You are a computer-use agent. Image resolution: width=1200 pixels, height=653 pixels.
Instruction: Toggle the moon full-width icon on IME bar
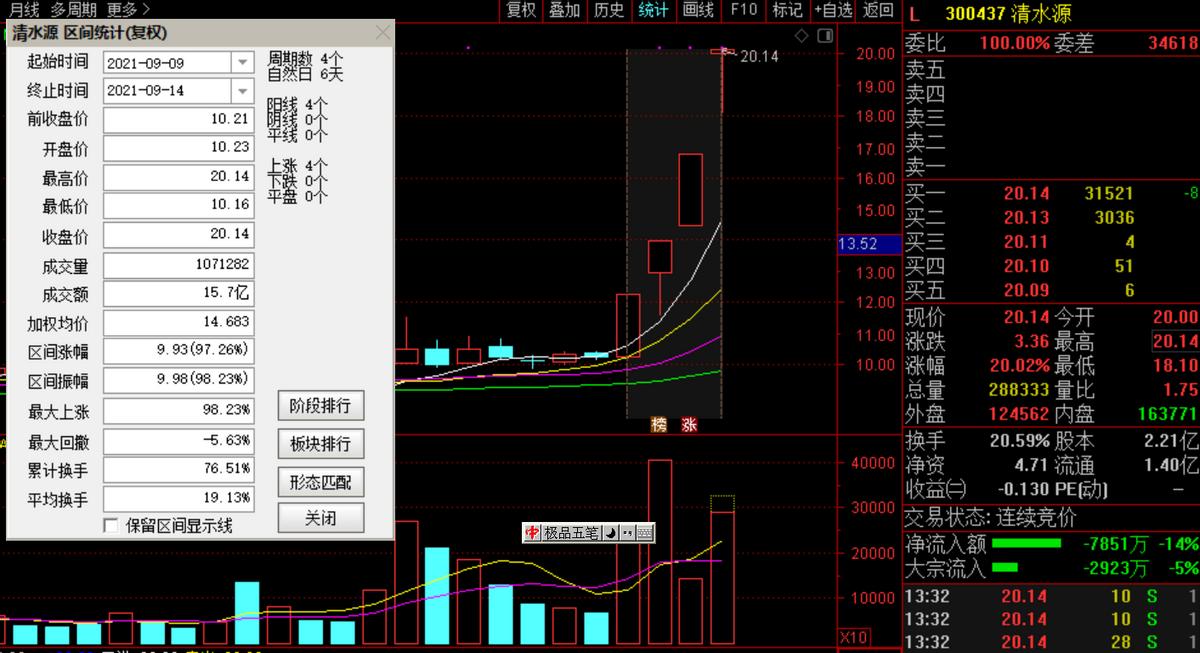610,532
